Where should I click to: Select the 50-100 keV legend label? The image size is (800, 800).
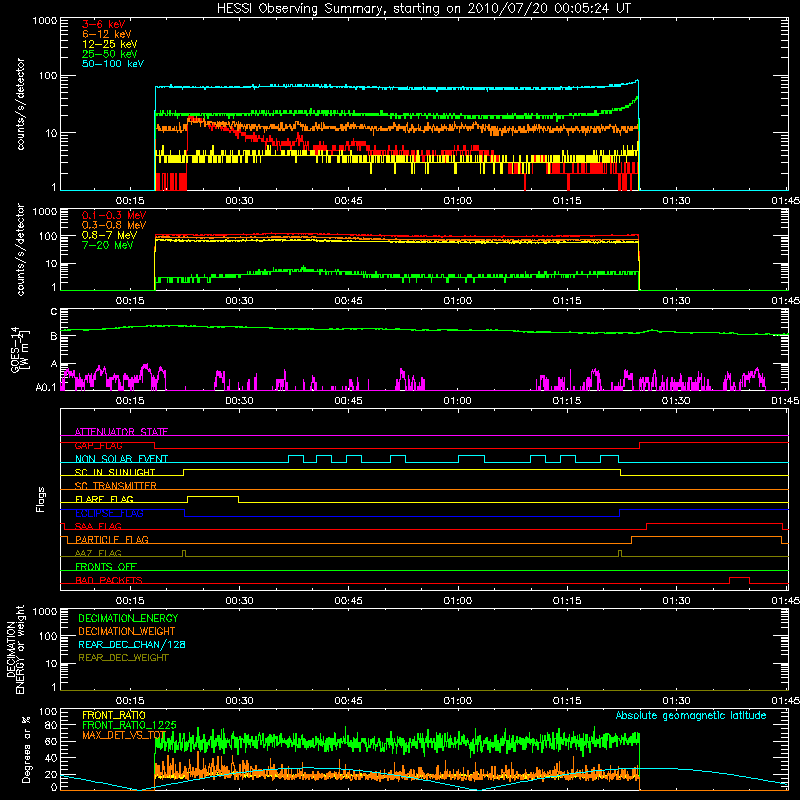coord(113,64)
